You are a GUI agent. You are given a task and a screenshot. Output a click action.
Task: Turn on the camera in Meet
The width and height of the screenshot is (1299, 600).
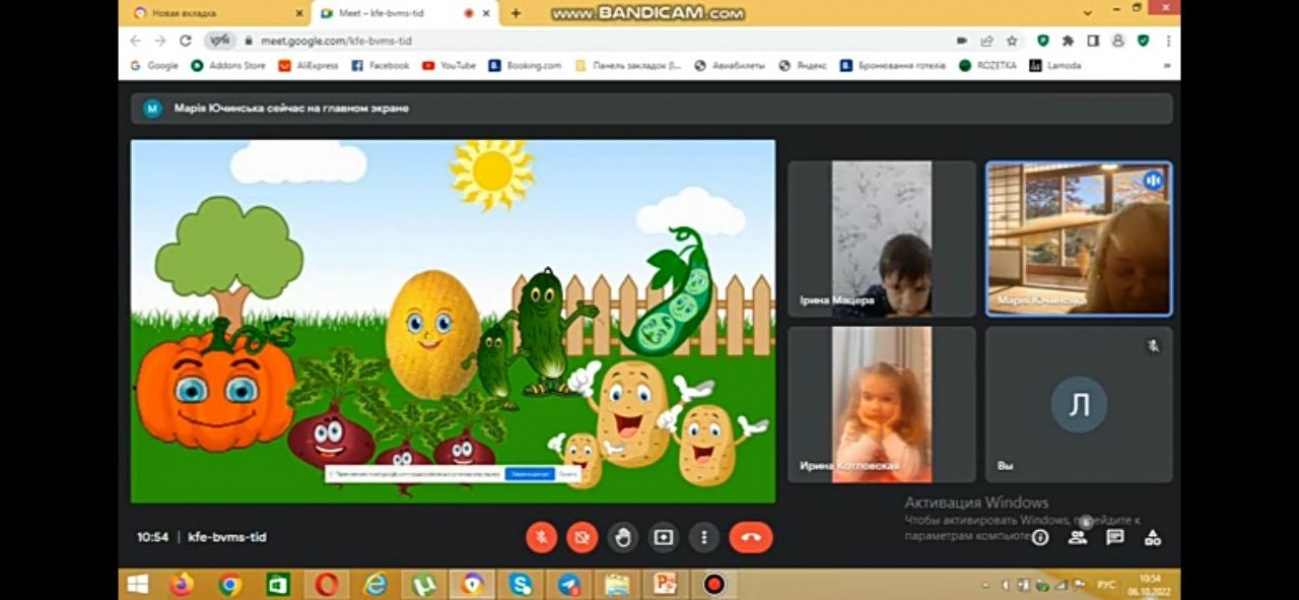582,537
